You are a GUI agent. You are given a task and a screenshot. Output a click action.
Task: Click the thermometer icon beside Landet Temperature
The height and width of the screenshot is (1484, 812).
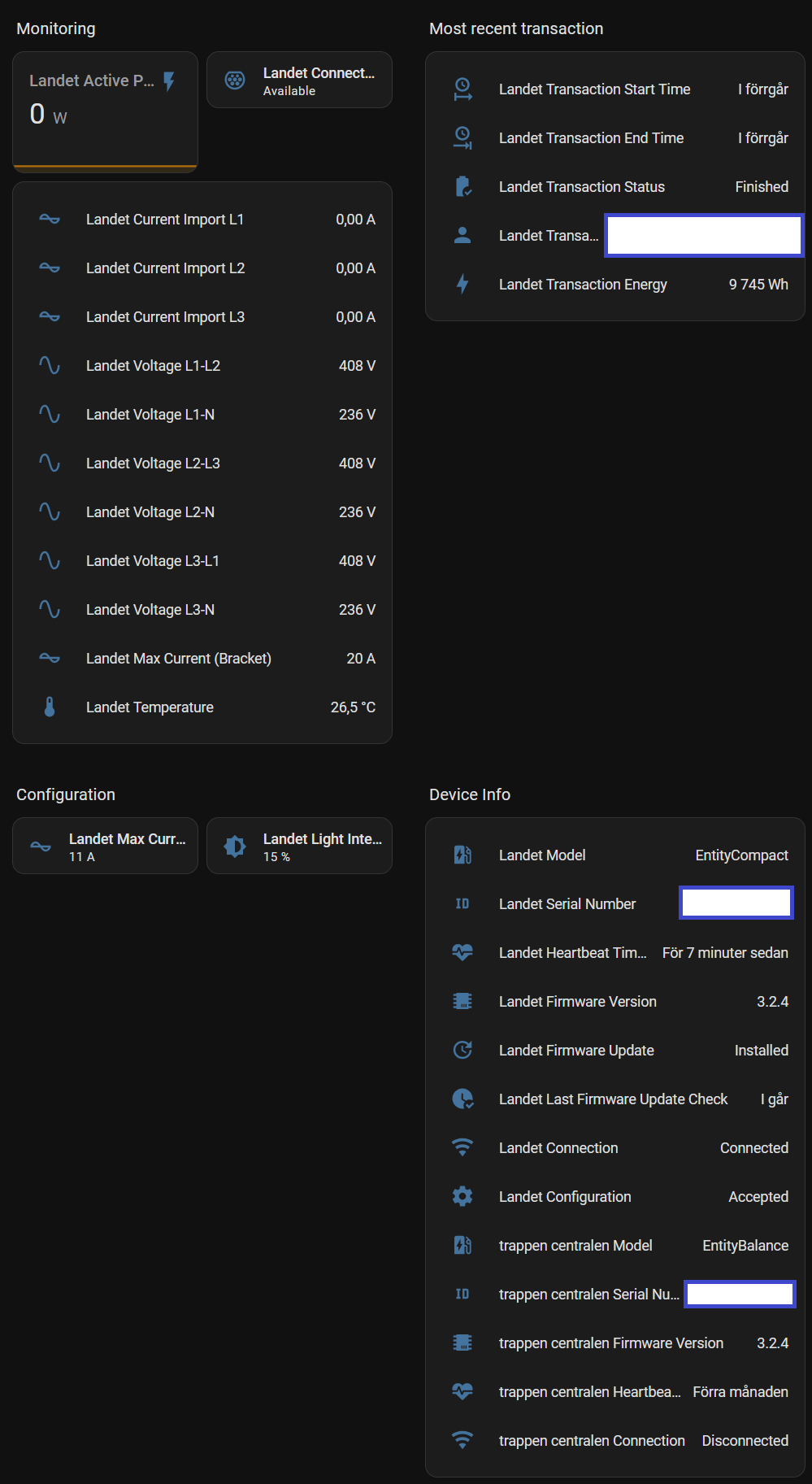point(50,707)
